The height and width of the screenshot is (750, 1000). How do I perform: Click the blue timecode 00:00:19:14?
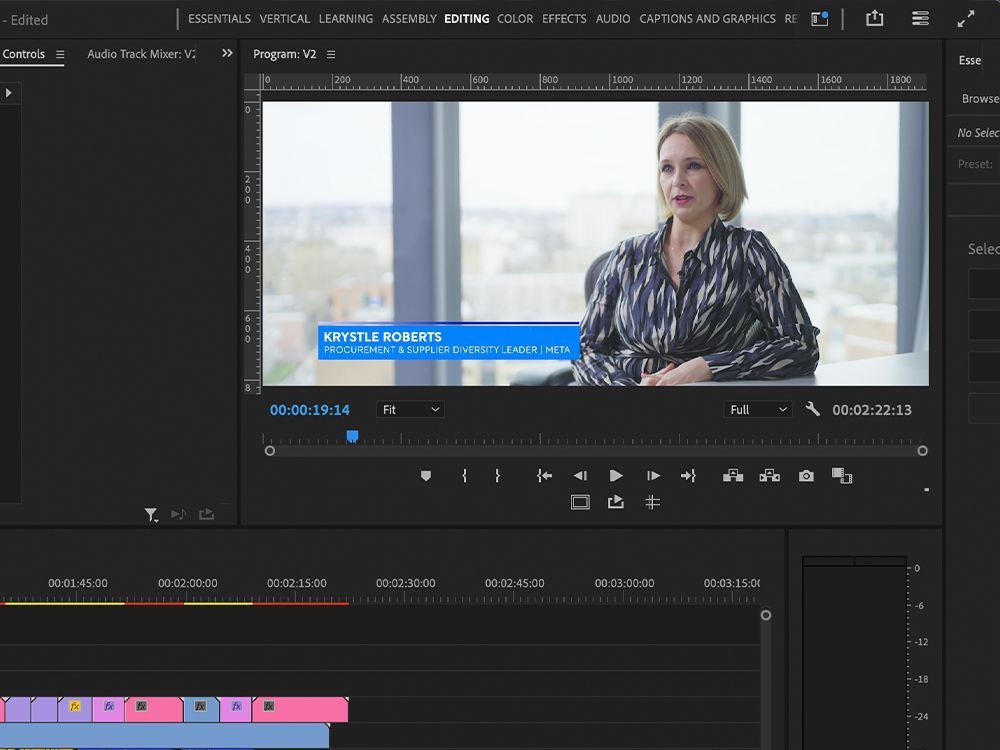coord(309,410)
